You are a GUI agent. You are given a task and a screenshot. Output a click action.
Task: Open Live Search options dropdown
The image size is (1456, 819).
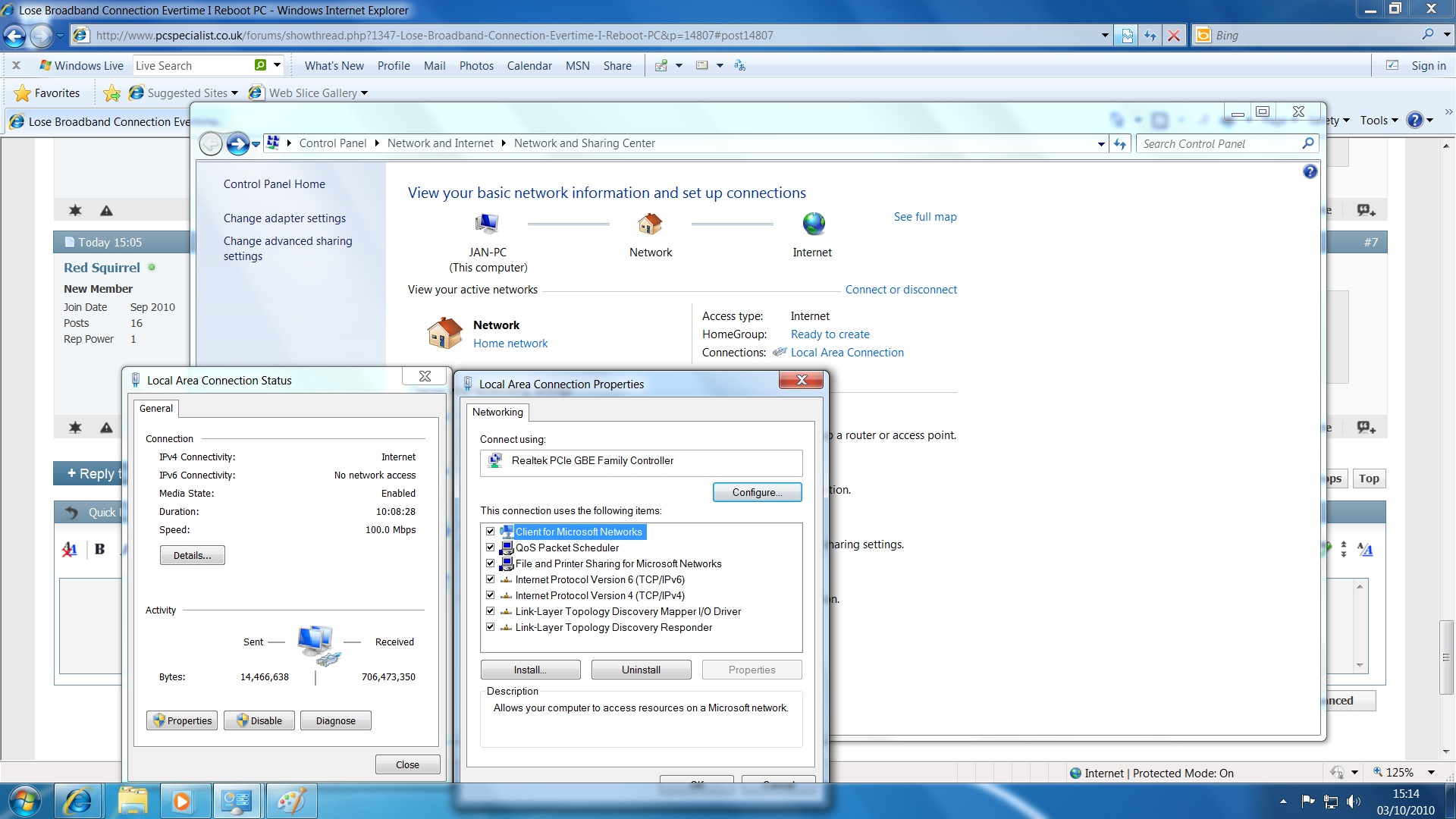coord(278,65)
